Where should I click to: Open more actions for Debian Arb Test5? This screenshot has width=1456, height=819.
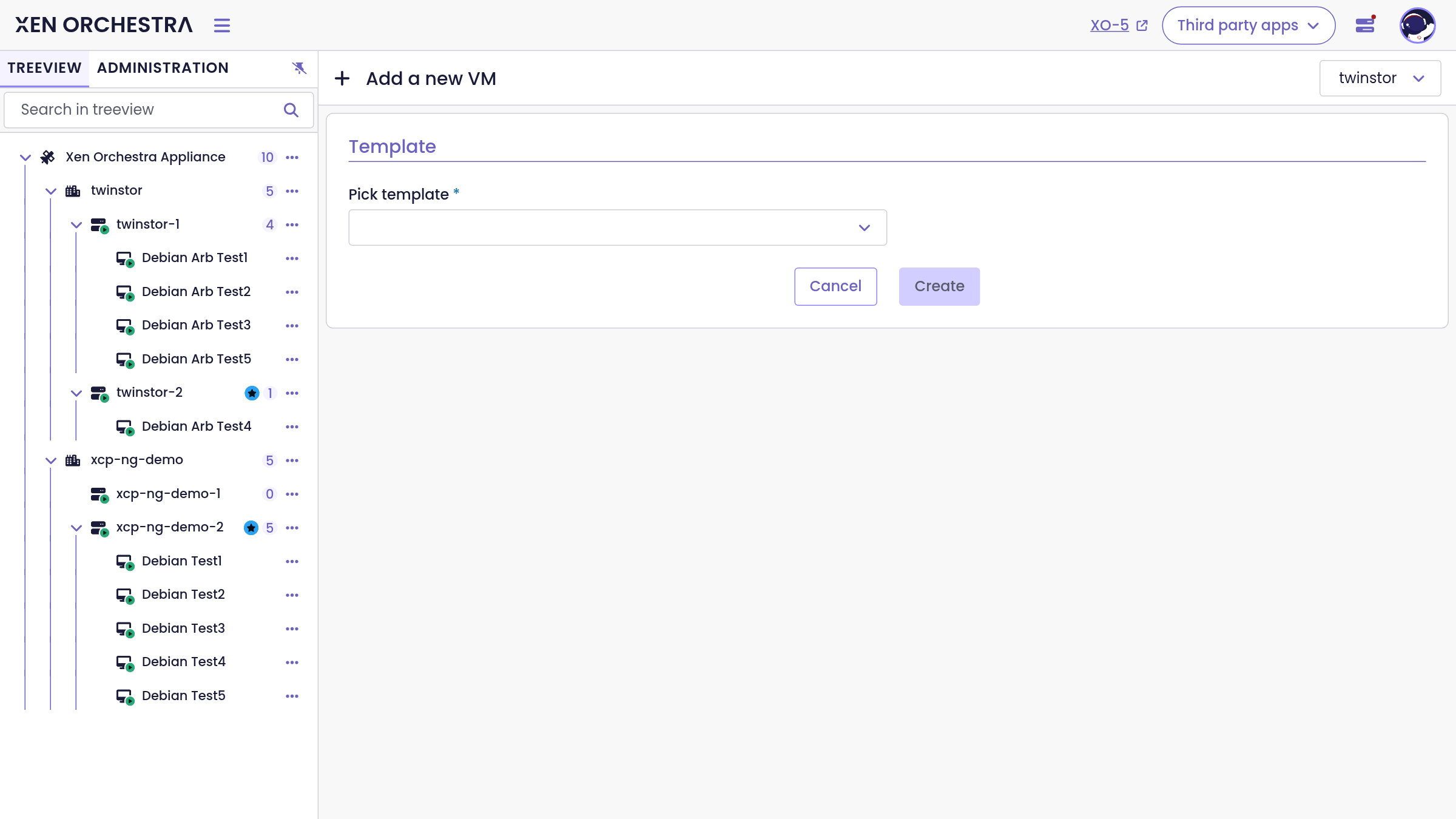[x=292, y=360]
